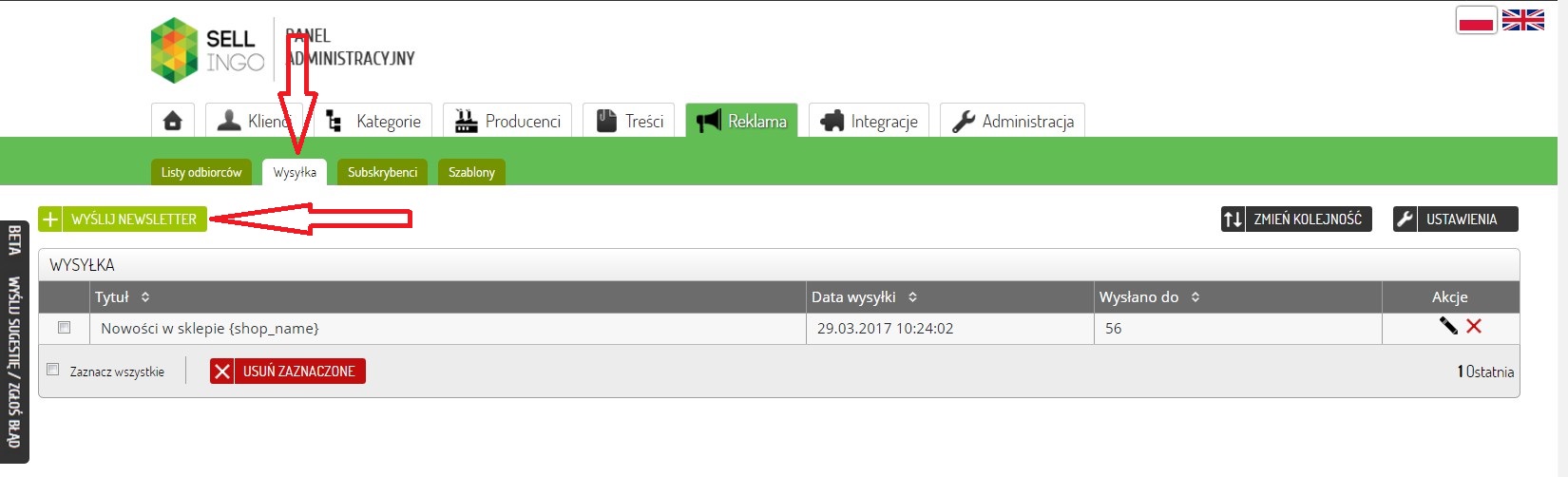The width and height of the screenshot is (1568, 477).
Task: Go to Ostatnia page link
Action: pos(1489,372)
